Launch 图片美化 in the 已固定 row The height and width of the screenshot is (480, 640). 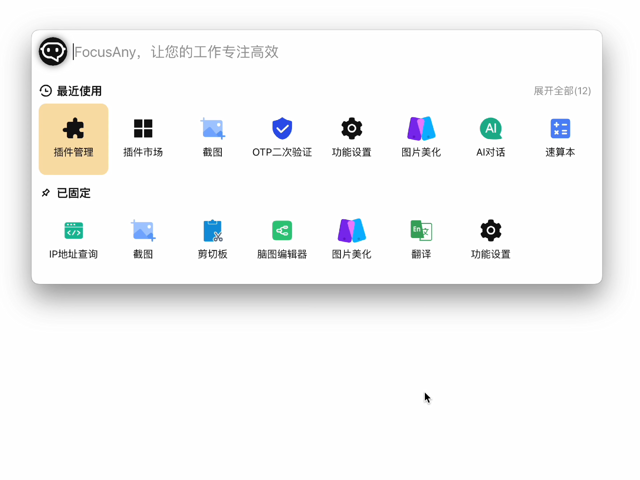click(351, 241)
